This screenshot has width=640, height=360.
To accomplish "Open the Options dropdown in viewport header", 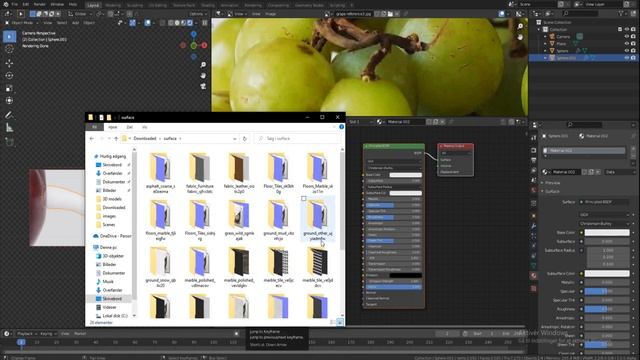I will tap(198, 14).
